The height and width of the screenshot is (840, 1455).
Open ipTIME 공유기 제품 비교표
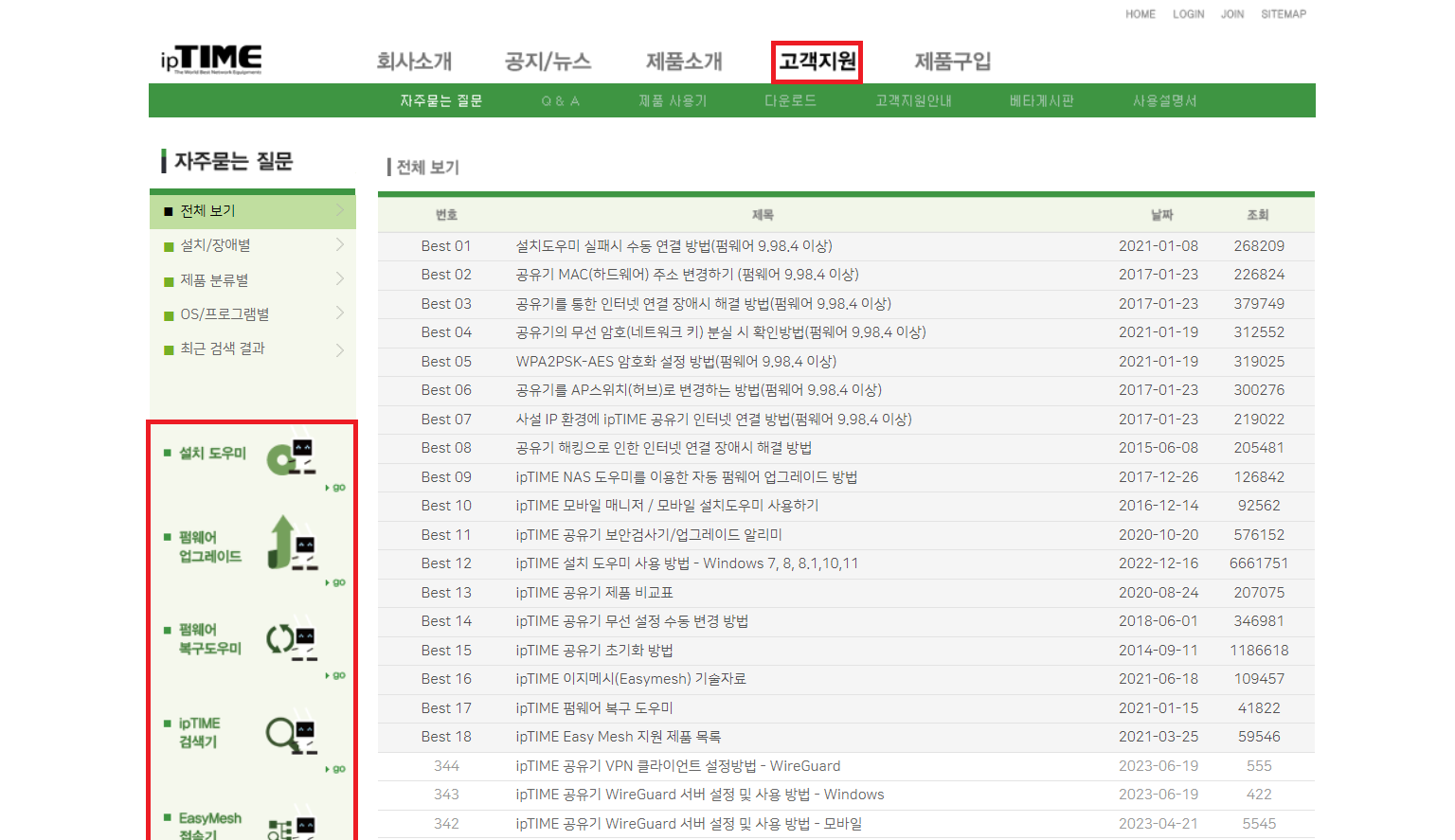tap(594, 593)
